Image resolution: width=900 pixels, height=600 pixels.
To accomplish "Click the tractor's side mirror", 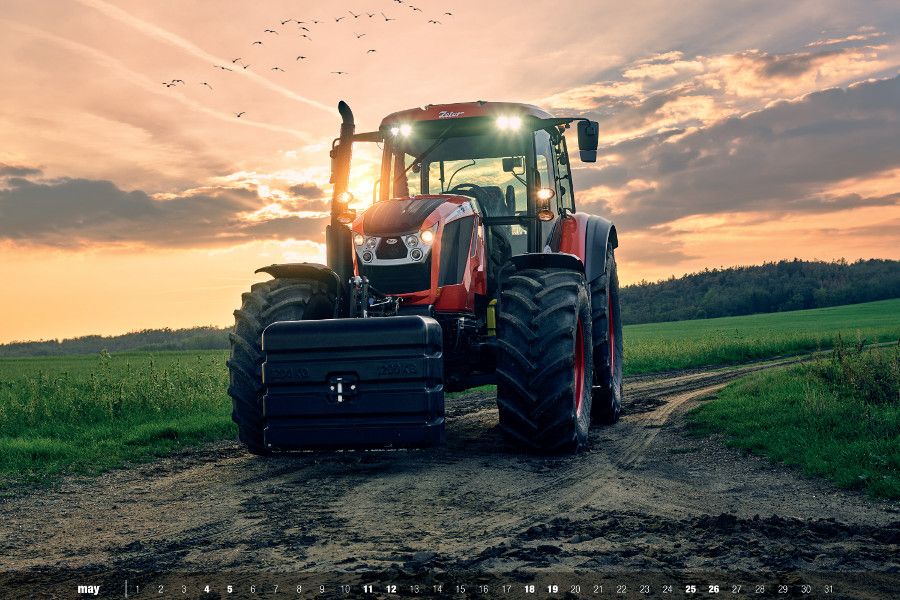I will coord(588,140).
